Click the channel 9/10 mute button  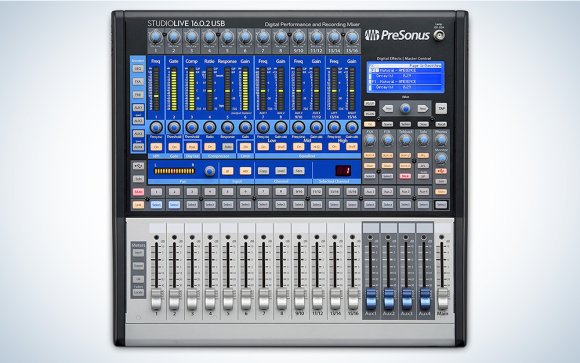(x=299, y=192)
